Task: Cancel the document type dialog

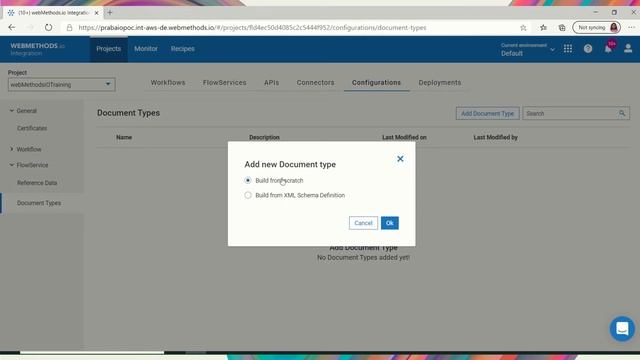Action: (x=363, y=223)
